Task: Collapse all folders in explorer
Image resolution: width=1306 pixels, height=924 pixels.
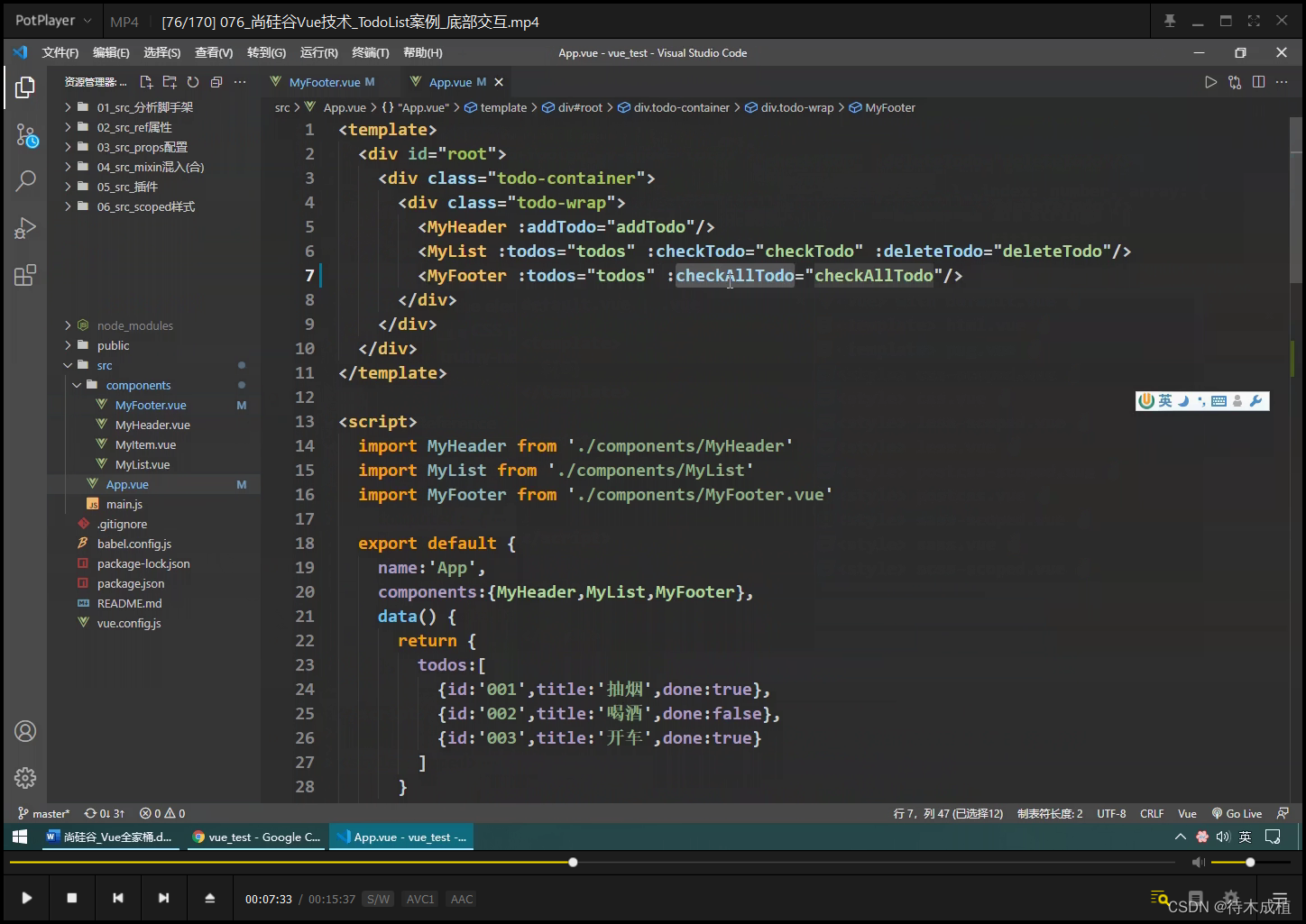Action: (x=216, y=82)
